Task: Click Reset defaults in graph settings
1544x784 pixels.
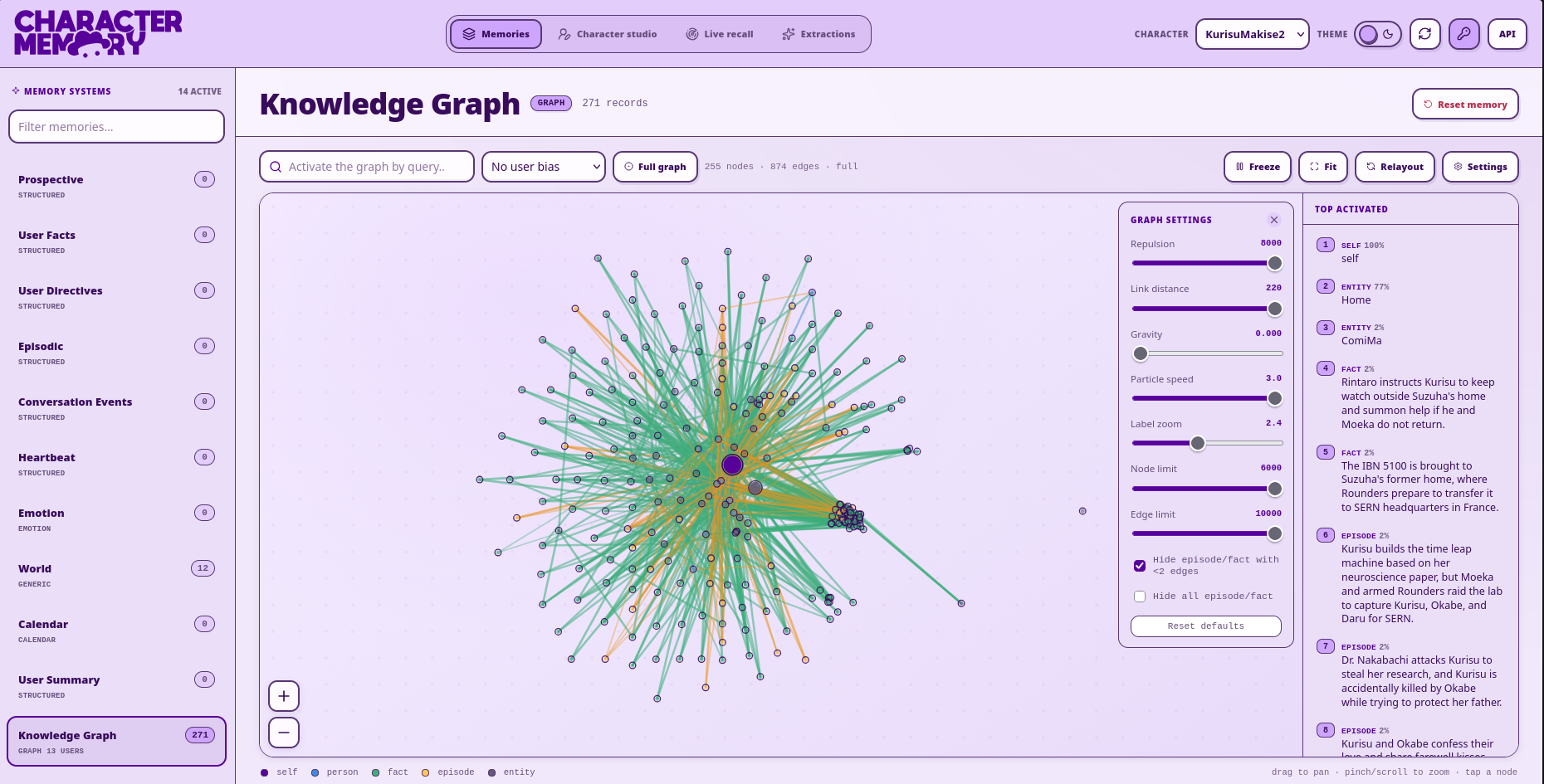Action: point(1205,626)
